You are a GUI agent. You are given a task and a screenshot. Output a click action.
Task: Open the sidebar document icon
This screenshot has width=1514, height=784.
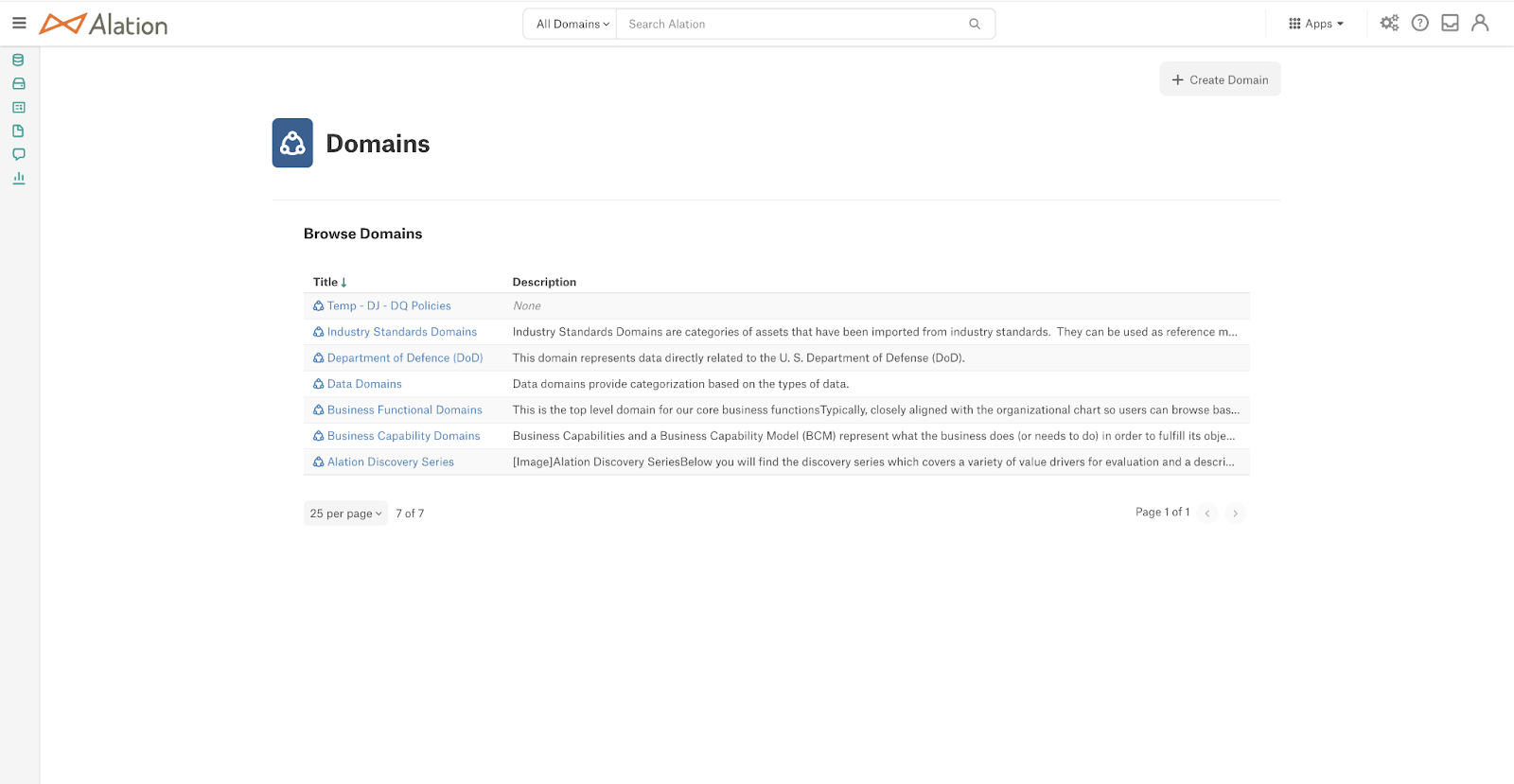point(18,131)
